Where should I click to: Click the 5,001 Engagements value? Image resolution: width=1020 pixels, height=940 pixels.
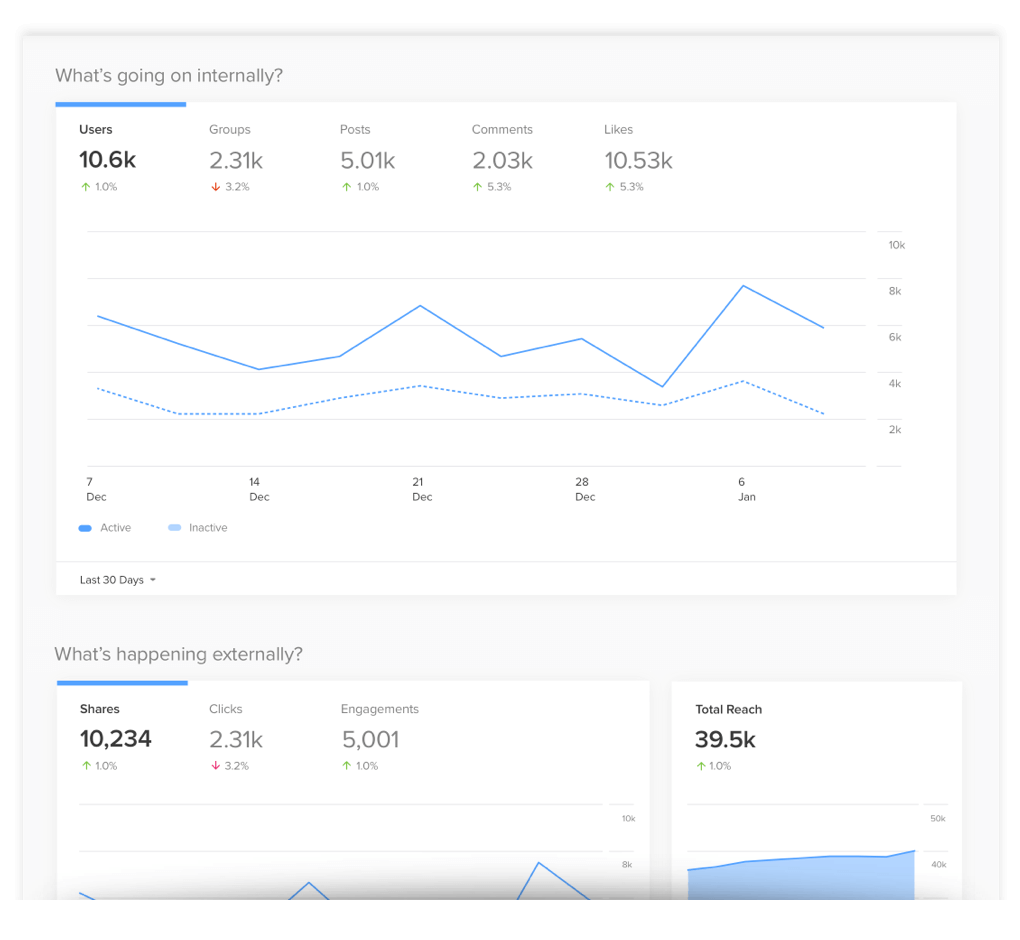point(370,740)
